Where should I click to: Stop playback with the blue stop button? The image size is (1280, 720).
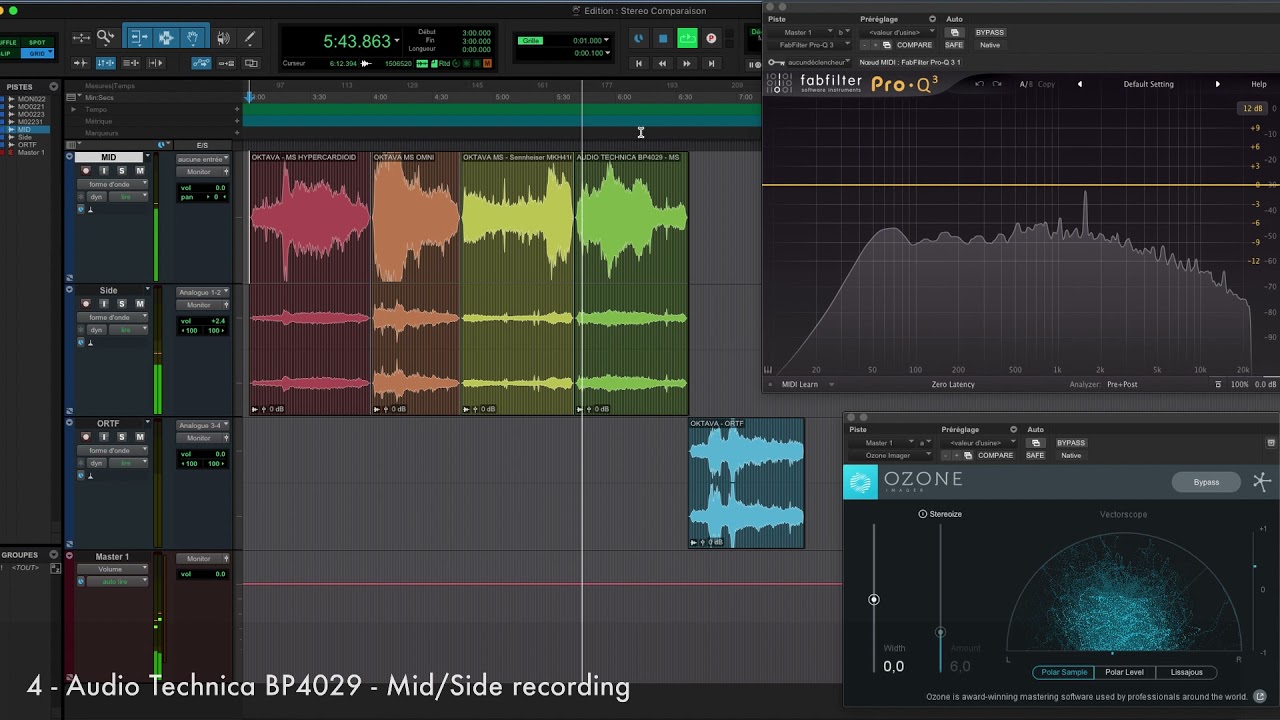(x=662, y=39)
